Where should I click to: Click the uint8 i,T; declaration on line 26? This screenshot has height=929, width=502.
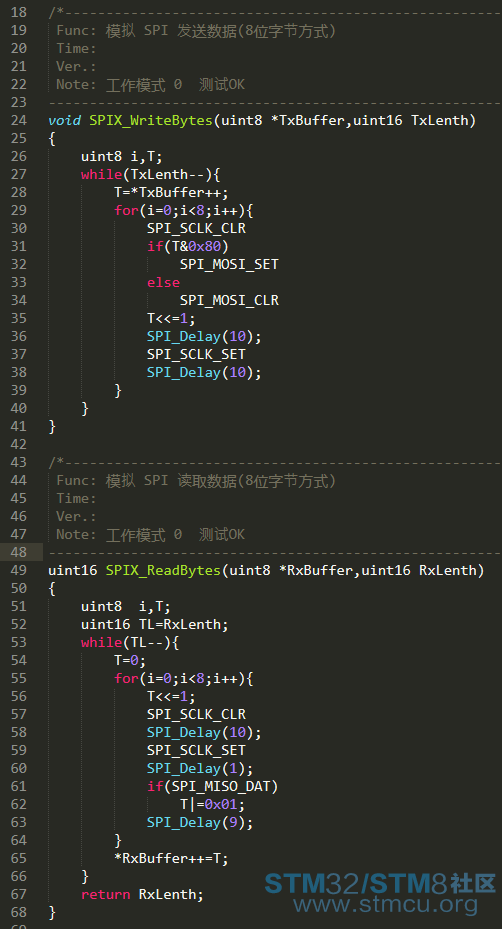coord(121,156)
